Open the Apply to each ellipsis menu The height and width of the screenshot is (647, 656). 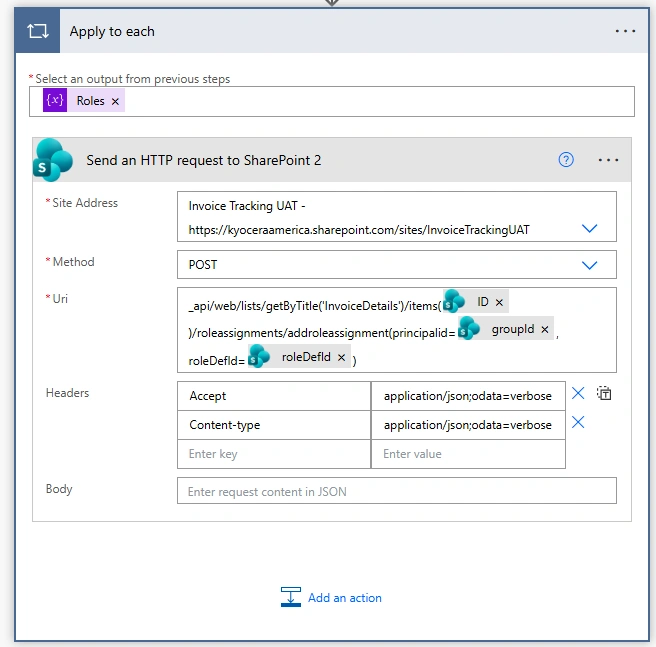[x=625, y=31]
